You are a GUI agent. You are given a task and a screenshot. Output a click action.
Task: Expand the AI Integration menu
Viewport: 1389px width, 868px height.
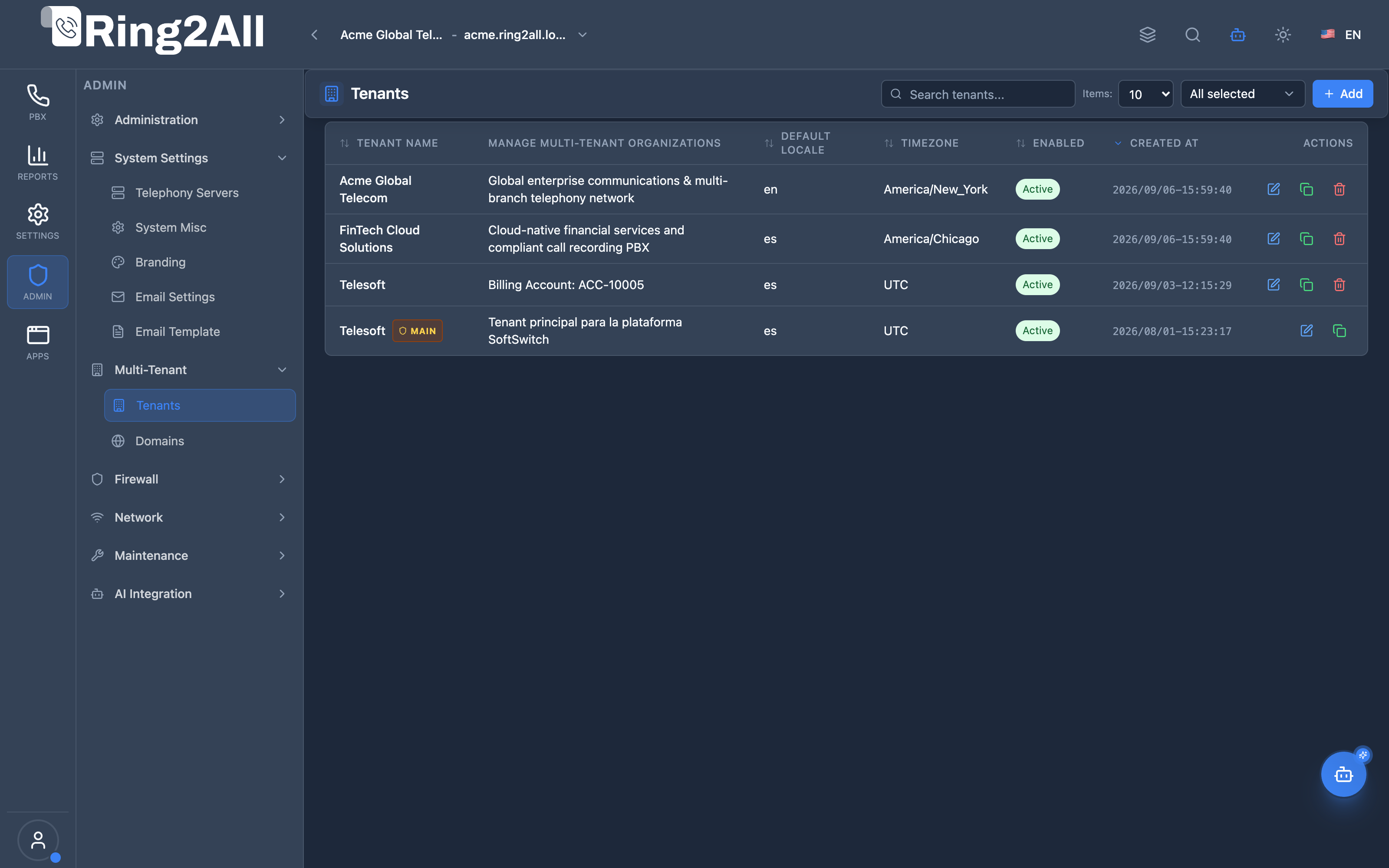tap(189, 594)
